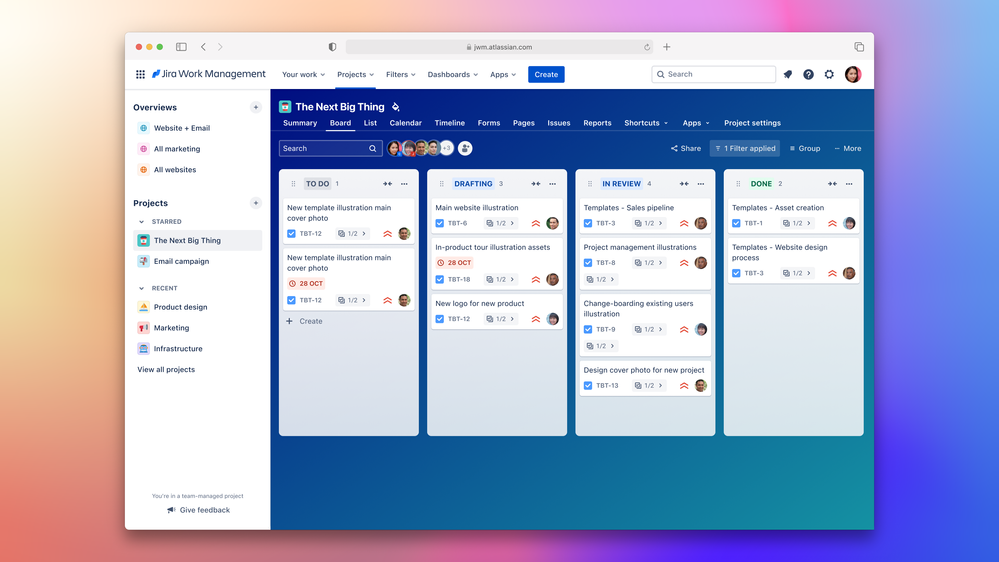Open DONE column more options

coord(849,184)
